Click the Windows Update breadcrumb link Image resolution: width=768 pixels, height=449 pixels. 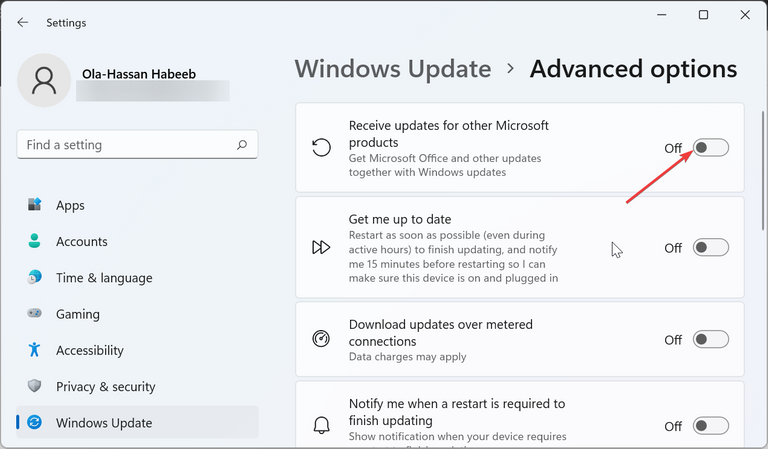point(393,69)
